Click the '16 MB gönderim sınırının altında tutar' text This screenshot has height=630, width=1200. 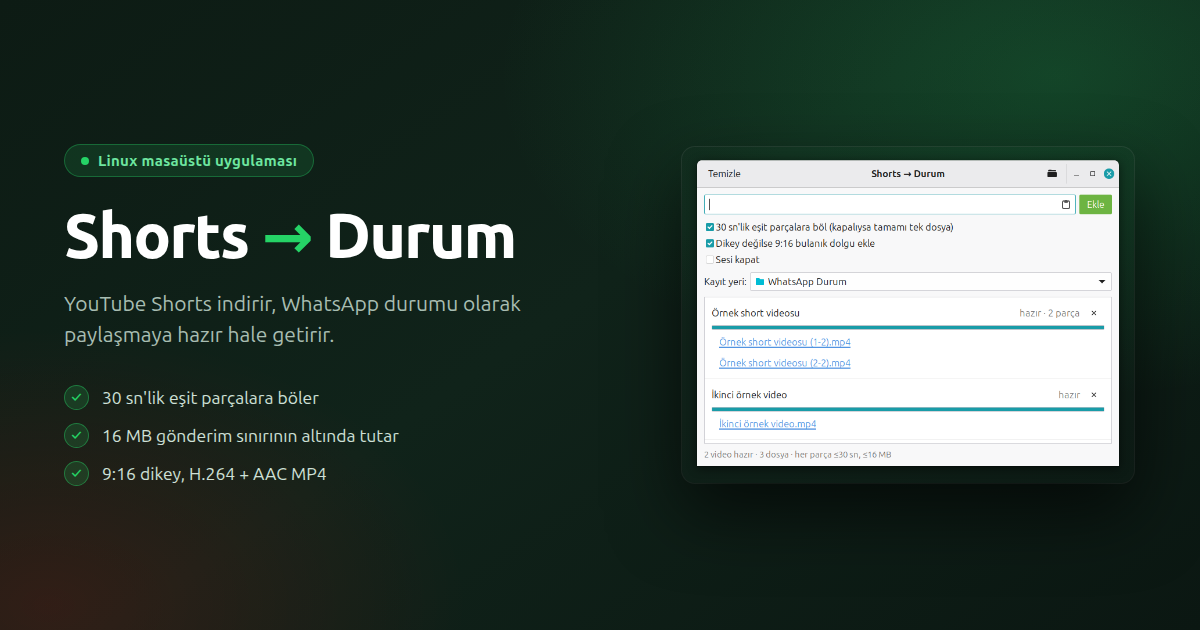click(250, 436)
